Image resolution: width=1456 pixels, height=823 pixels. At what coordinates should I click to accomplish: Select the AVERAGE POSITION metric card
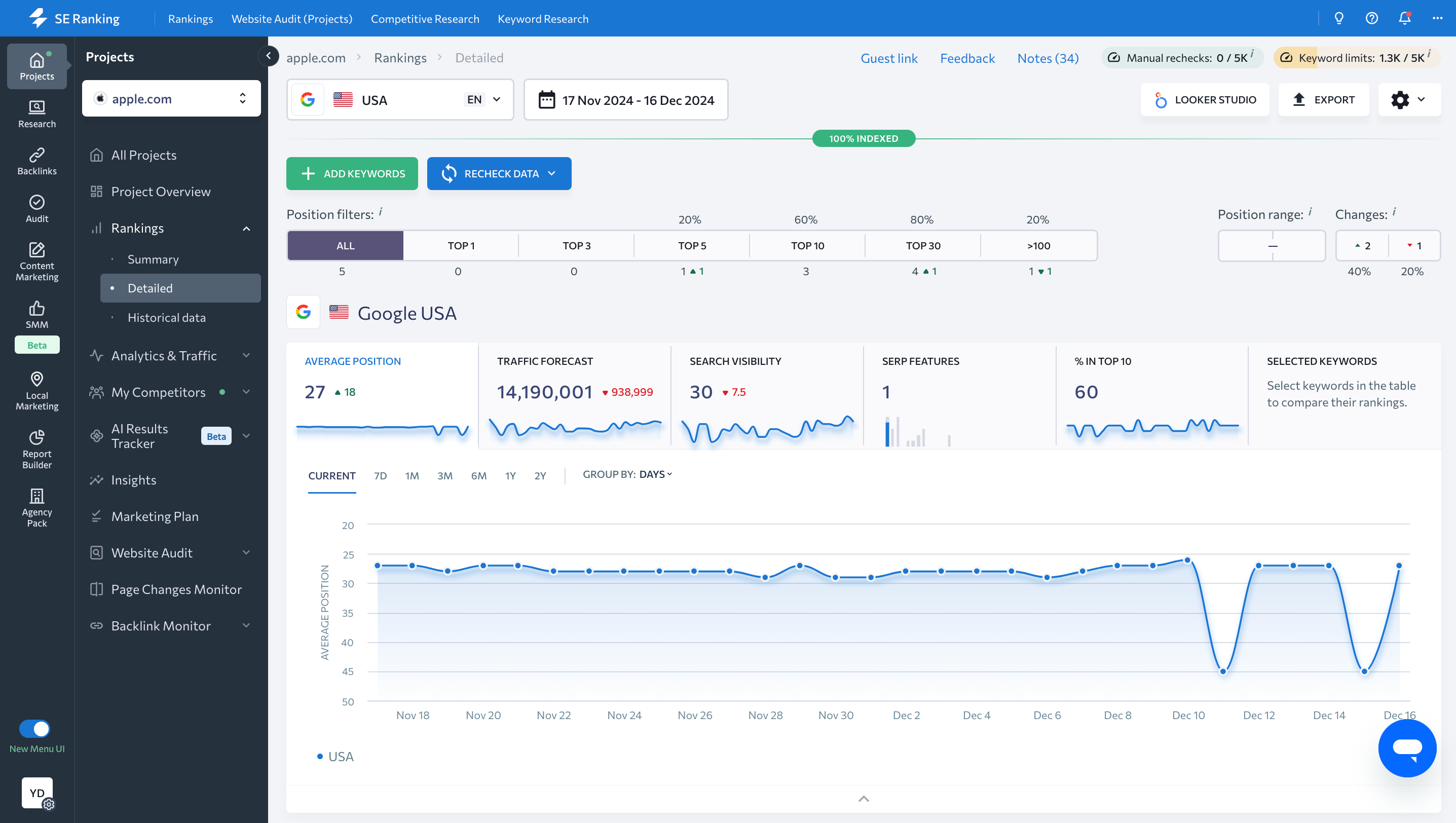pos(382,396)
